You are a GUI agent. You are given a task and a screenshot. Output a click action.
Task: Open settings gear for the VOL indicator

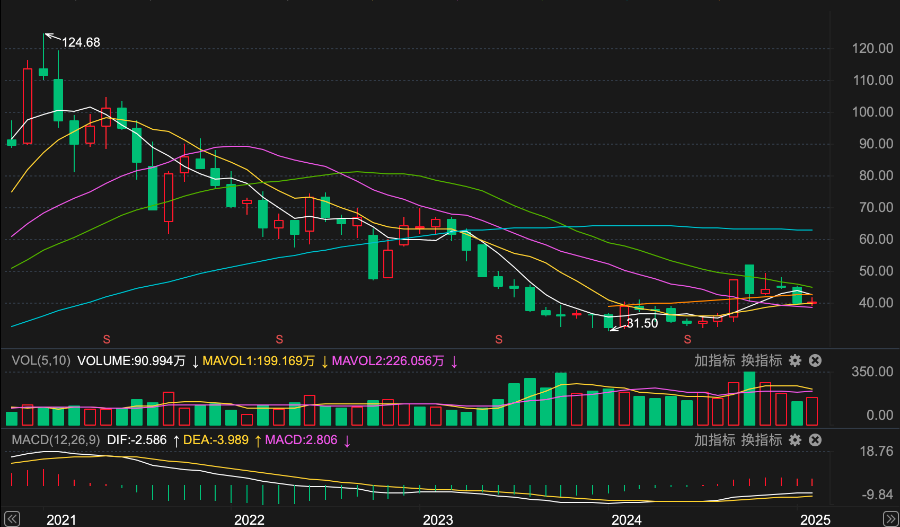pyautogui.click(x=795, y=360)
